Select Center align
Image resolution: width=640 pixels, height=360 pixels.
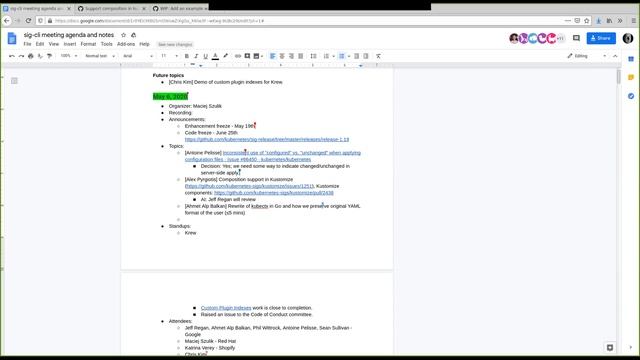(x=282, y=56)
